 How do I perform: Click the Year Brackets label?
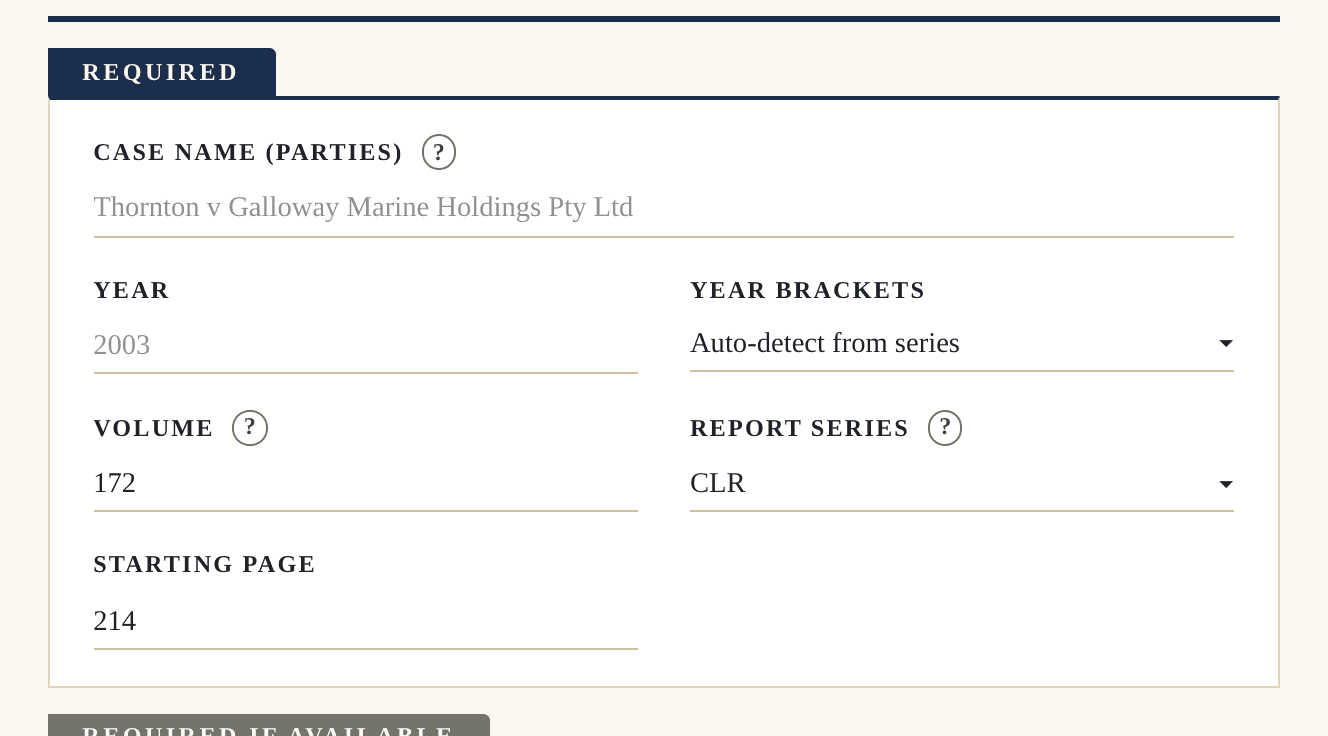point(808,290)
